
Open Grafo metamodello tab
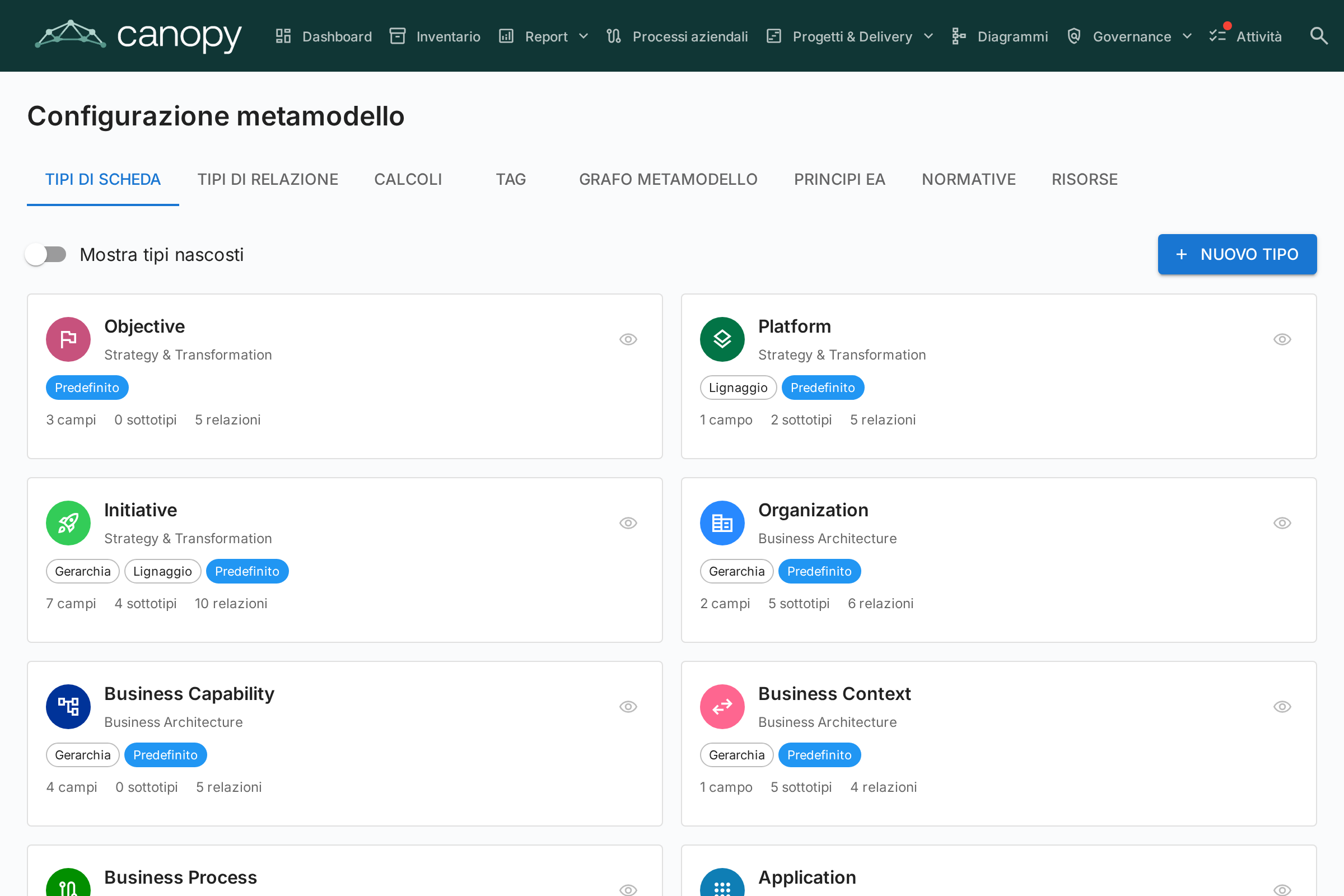coord(668,179)
